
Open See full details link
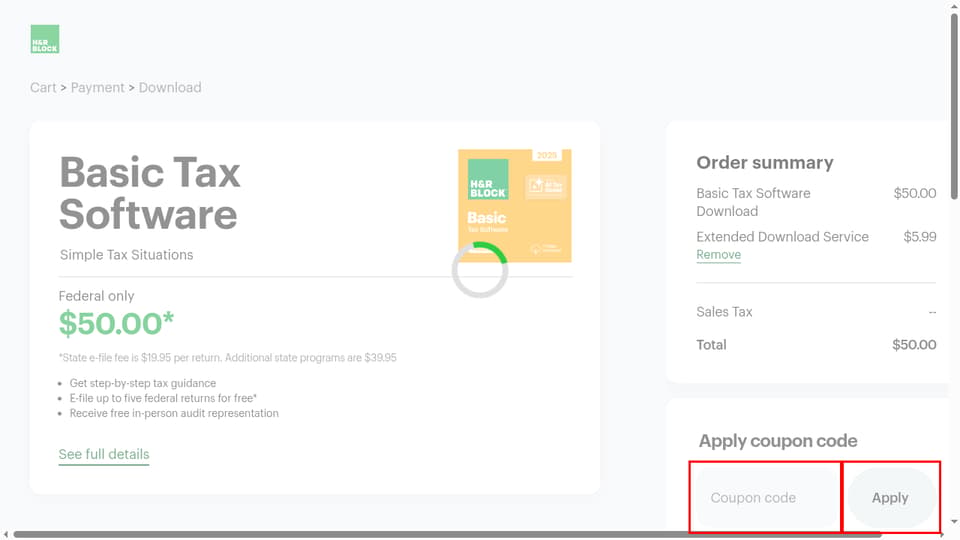point(104,454)
